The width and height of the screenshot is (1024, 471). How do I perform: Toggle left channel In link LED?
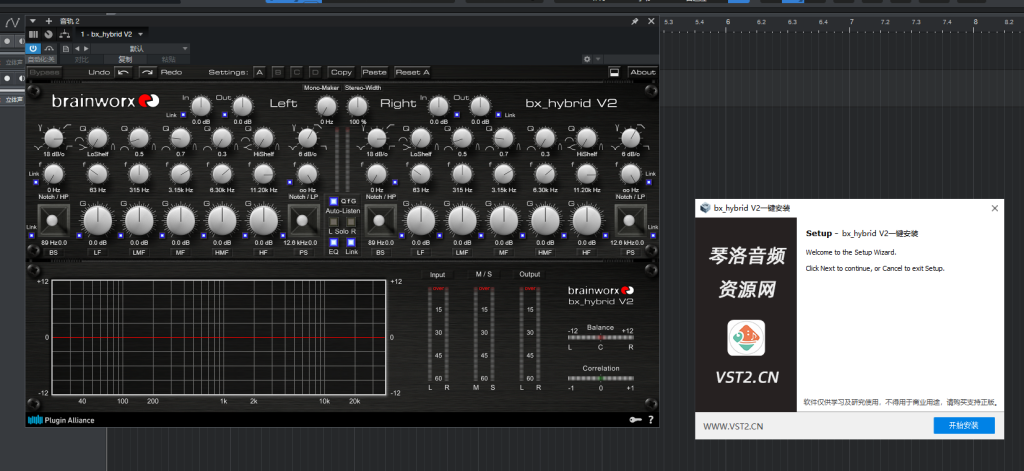click(184, 115)
